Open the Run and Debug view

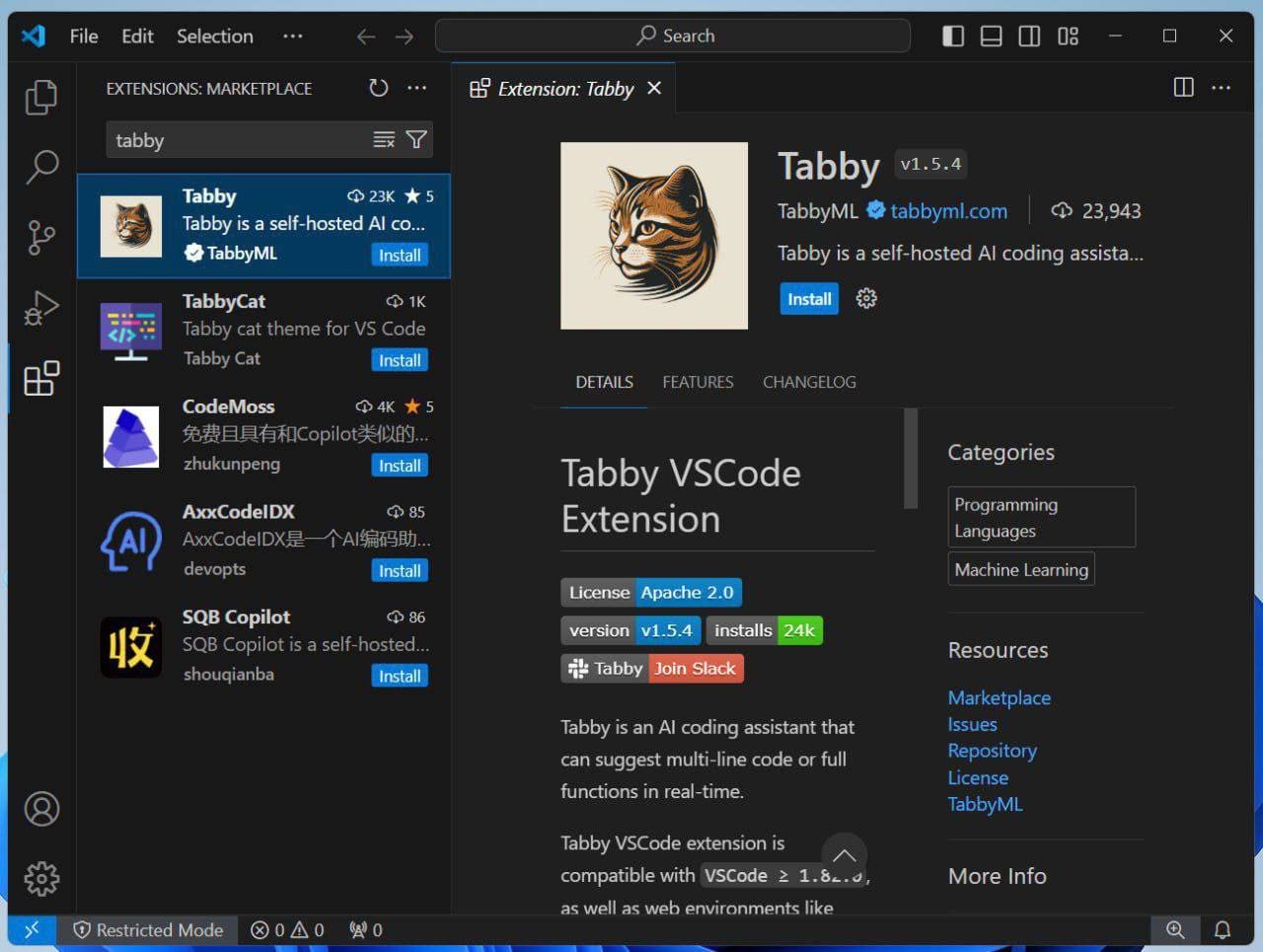click(41, 308)
